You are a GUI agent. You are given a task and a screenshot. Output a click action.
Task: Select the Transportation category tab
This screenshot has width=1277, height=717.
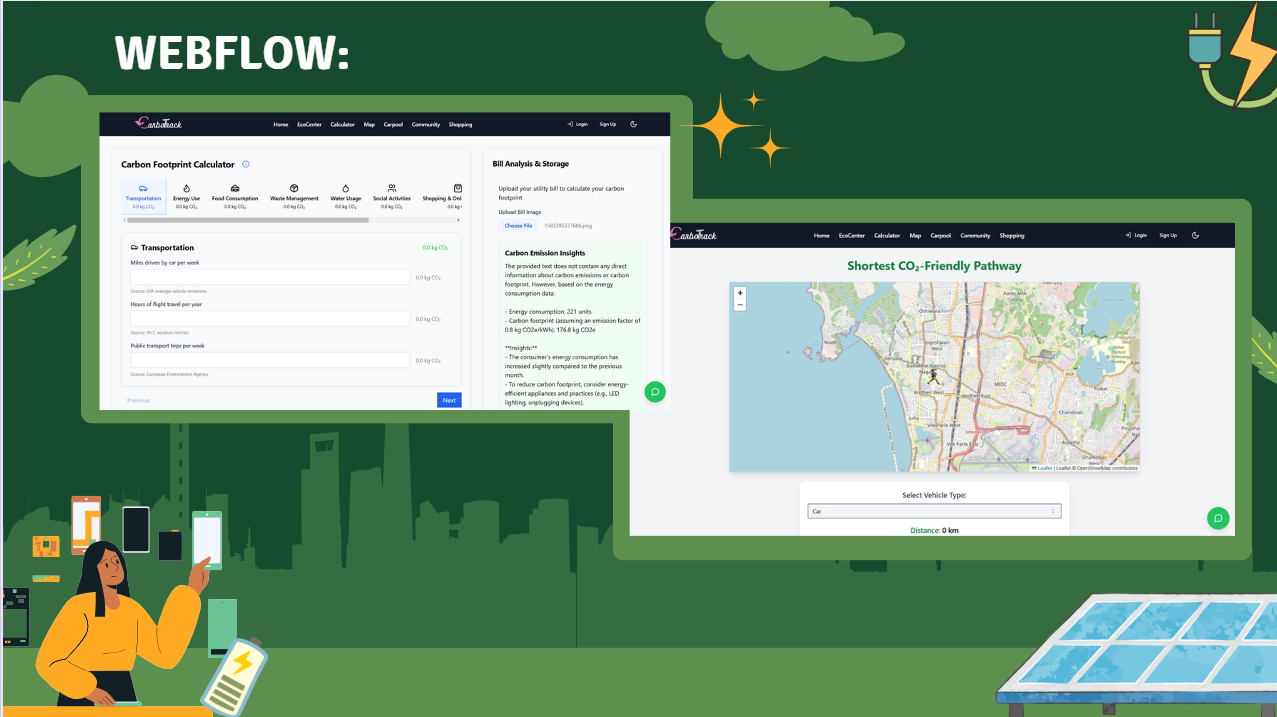tap(143, 197)
